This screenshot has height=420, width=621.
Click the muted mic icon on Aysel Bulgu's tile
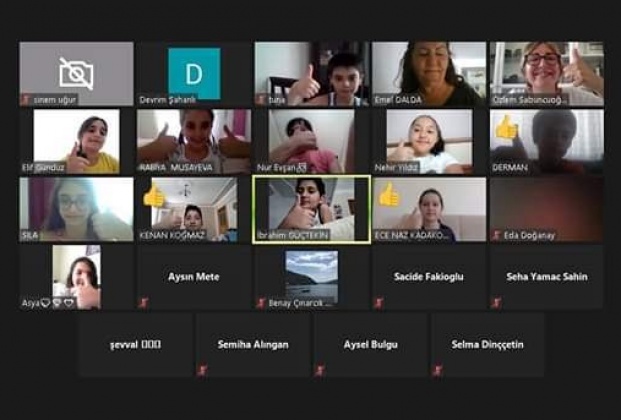(320, 371)
